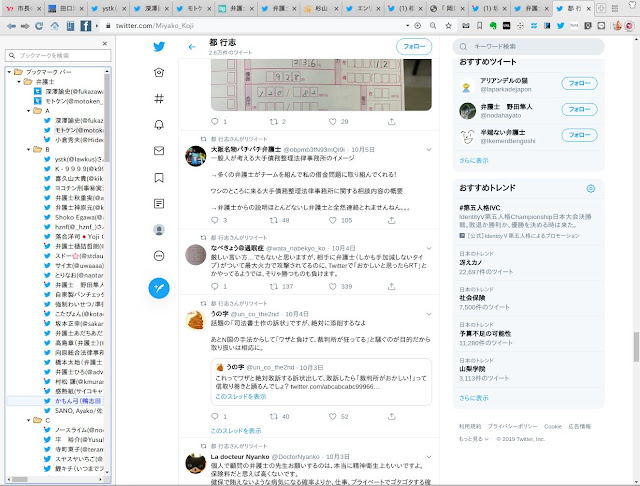Click browser forward navigation arrow
This screenshot has height=486, width=640.
pos(25,26)
